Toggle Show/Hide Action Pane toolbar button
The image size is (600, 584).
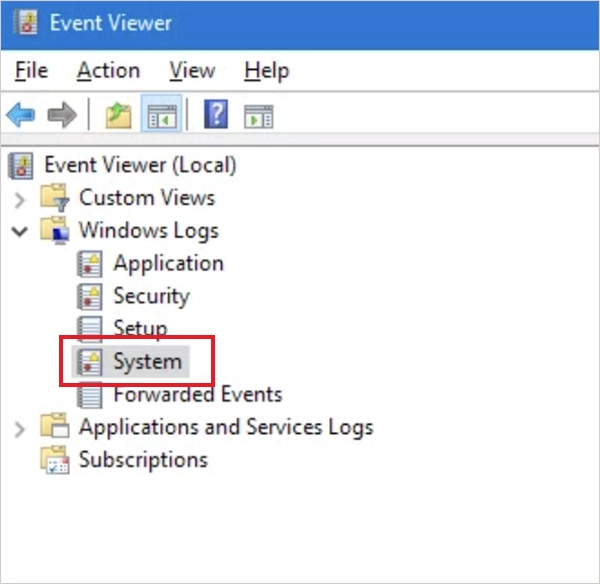coord(259,116)
